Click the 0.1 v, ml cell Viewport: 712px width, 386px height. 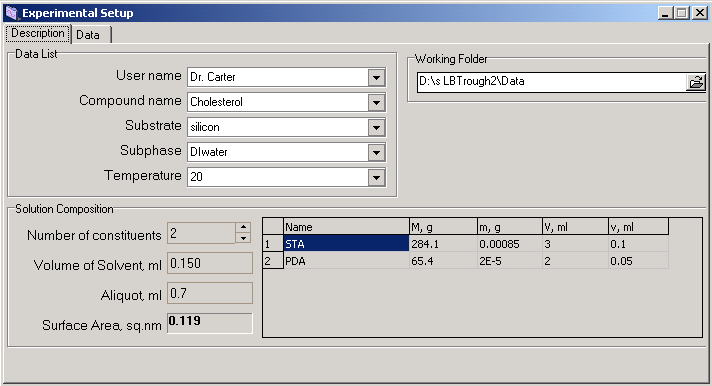coord(638,243)
